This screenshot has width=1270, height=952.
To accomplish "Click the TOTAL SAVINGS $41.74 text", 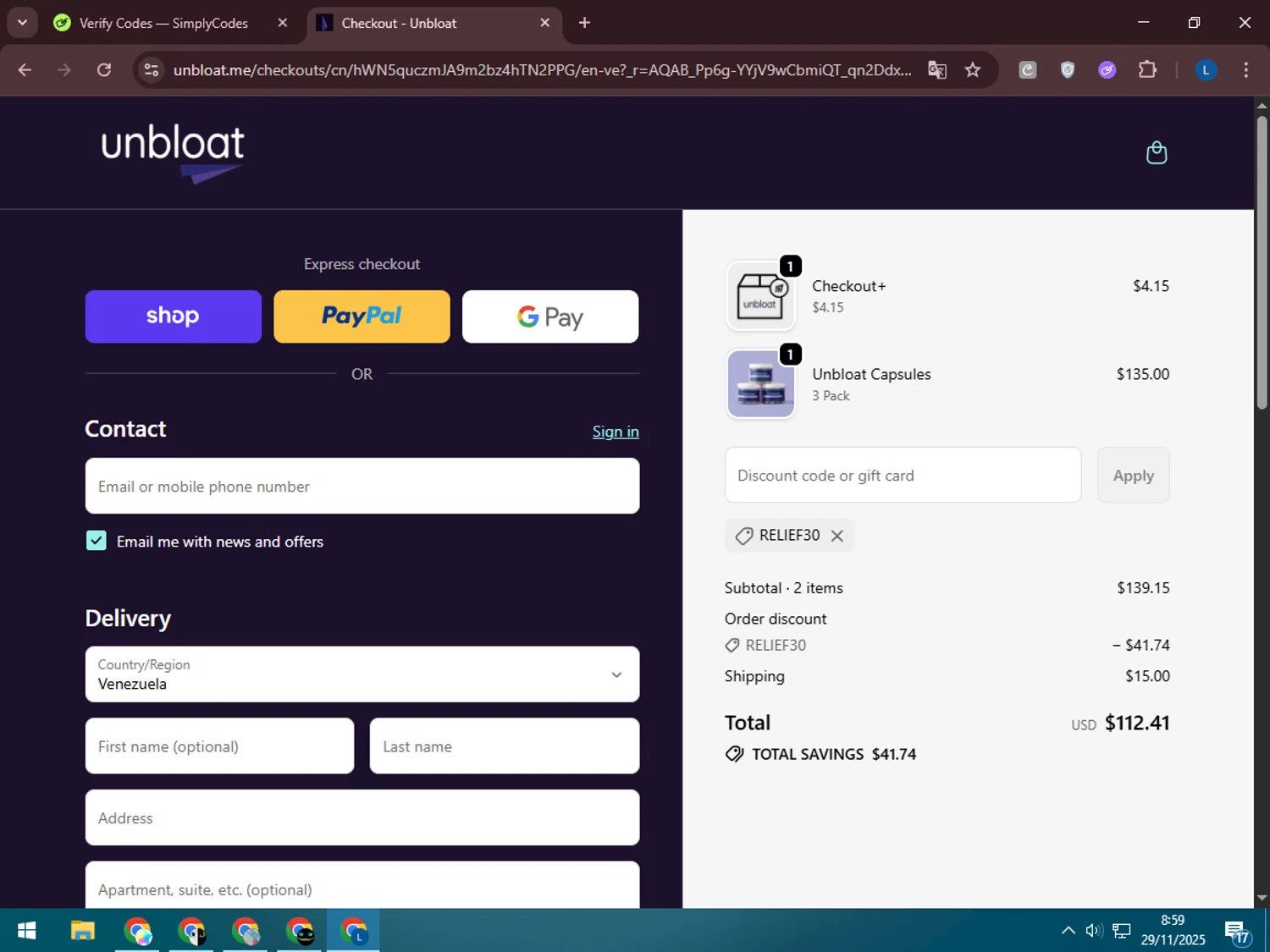I will click(x=834, y=754).
